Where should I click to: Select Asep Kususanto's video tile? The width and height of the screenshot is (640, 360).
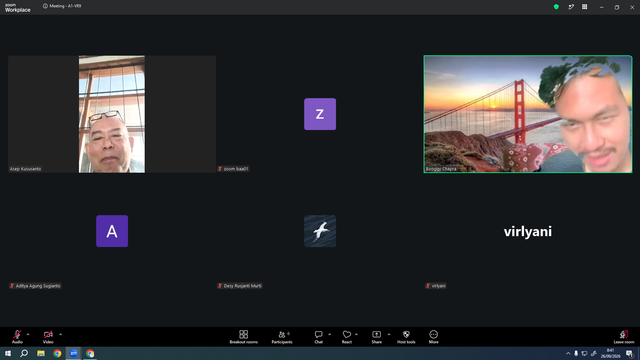pos(112,114)
